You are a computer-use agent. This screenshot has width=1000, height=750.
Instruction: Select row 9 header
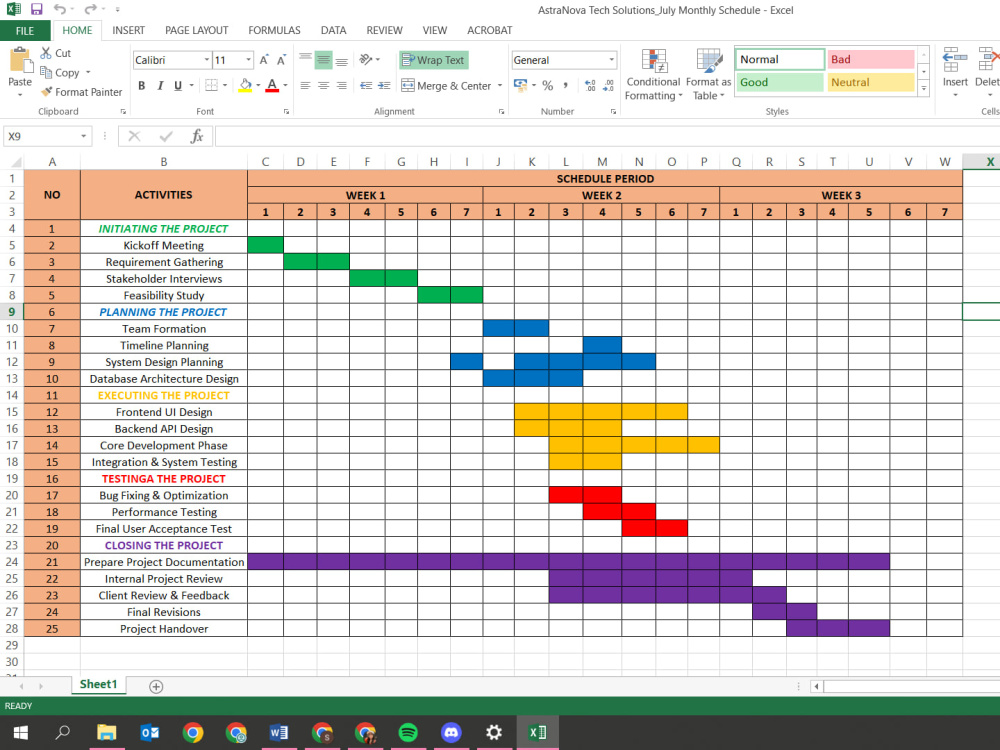[12, 312]
